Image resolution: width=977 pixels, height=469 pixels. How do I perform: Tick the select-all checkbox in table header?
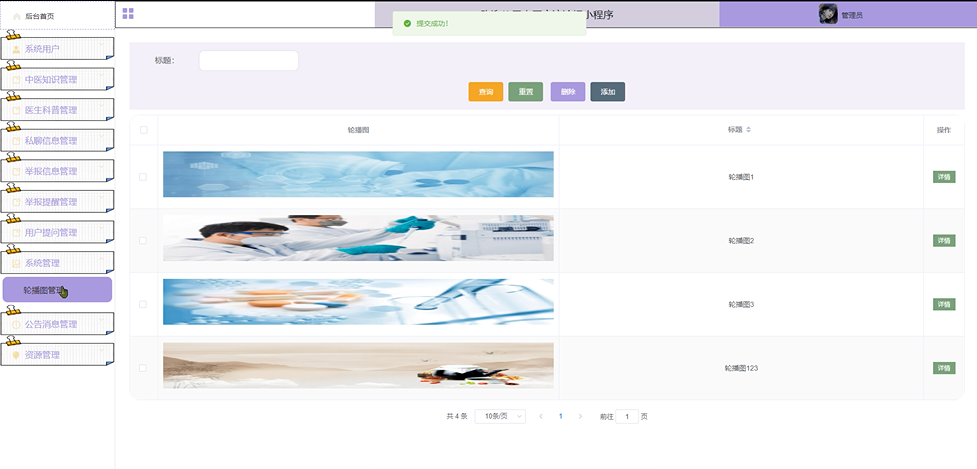(x=143, y=130)
